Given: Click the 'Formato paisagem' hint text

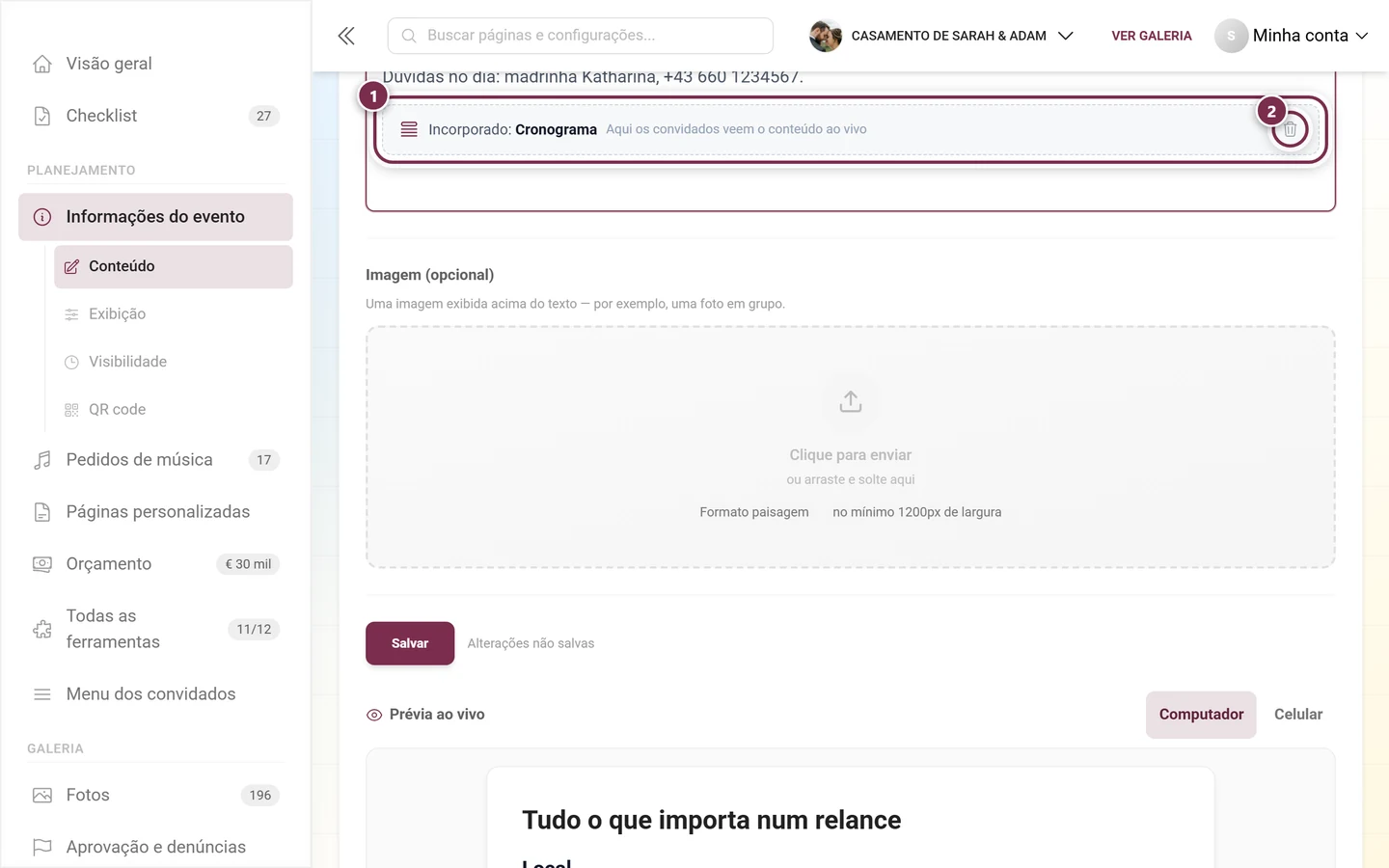Looking at the screenshot, I should pyautogui.click(x=754, y=512).
